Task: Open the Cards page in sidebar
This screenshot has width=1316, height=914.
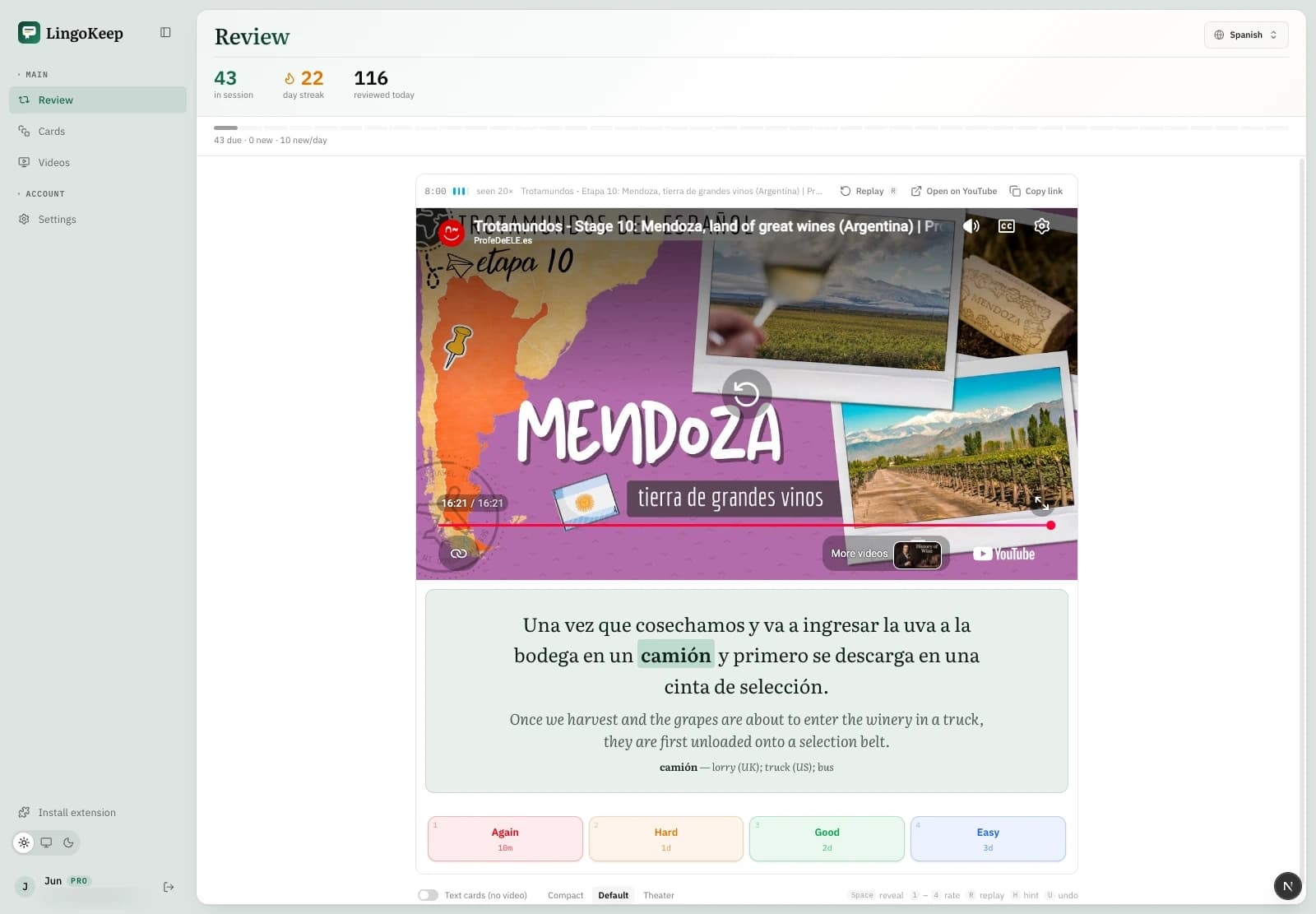Action: [x=98, y=131]
